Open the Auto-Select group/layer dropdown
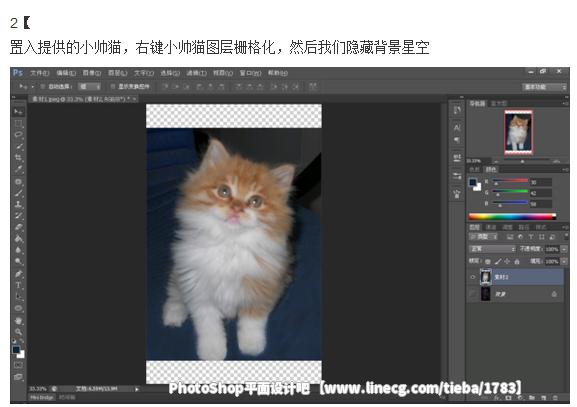This screenshot has width=577, height=407. coord(89,86)
